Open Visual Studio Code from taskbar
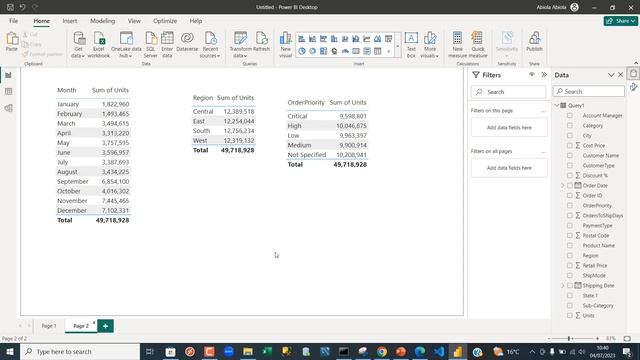 click(x=439, y=351)
